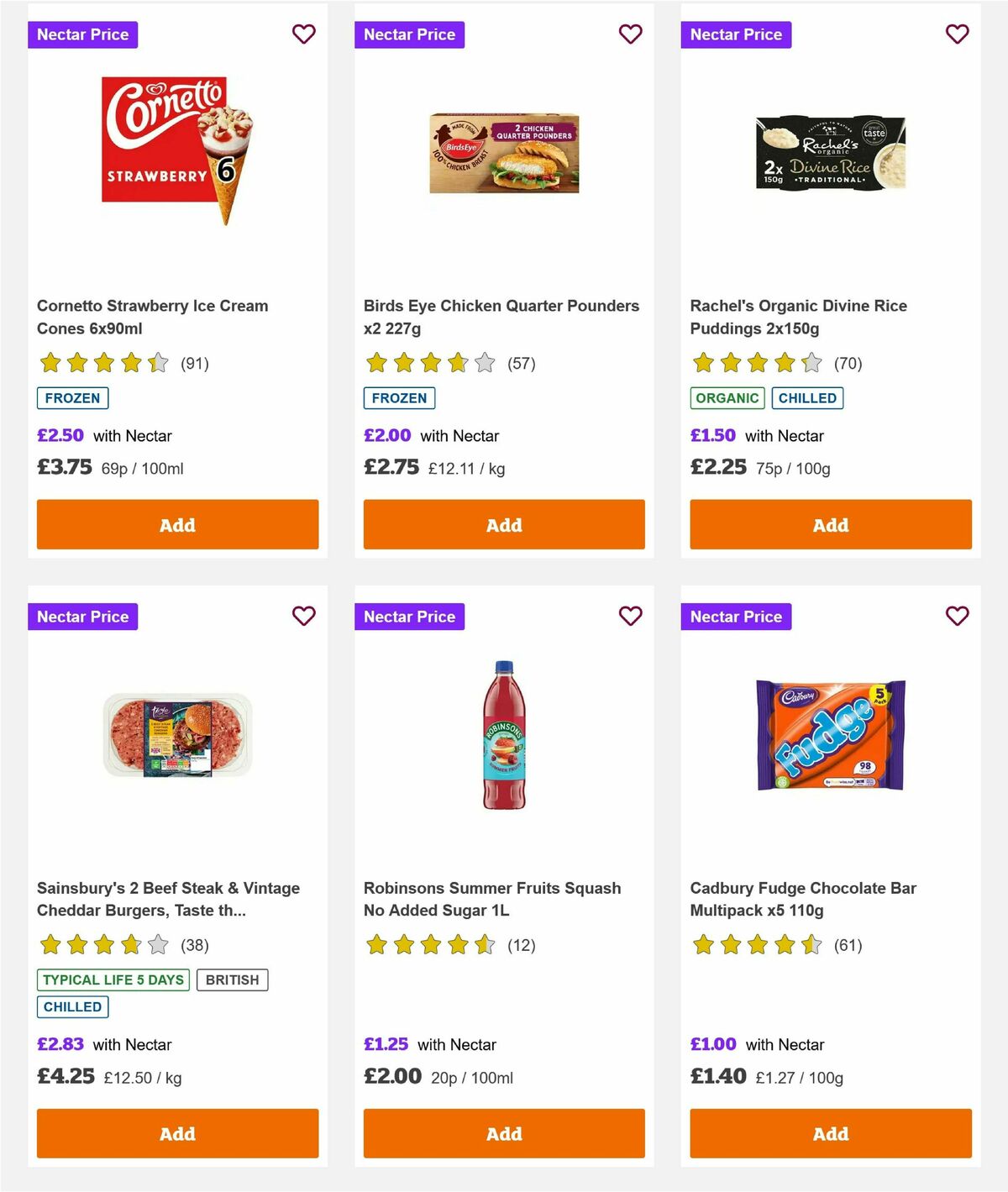
Task: Add Cornetto Strawberry Ice Cream Cones to basket
Action: tap(177, 524)
